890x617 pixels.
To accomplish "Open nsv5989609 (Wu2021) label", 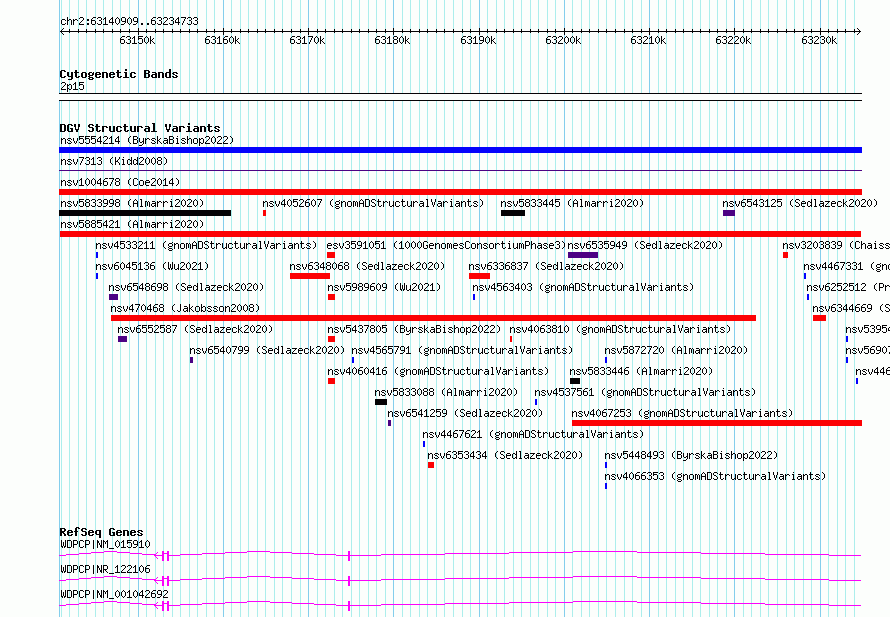I will point(384,287).
